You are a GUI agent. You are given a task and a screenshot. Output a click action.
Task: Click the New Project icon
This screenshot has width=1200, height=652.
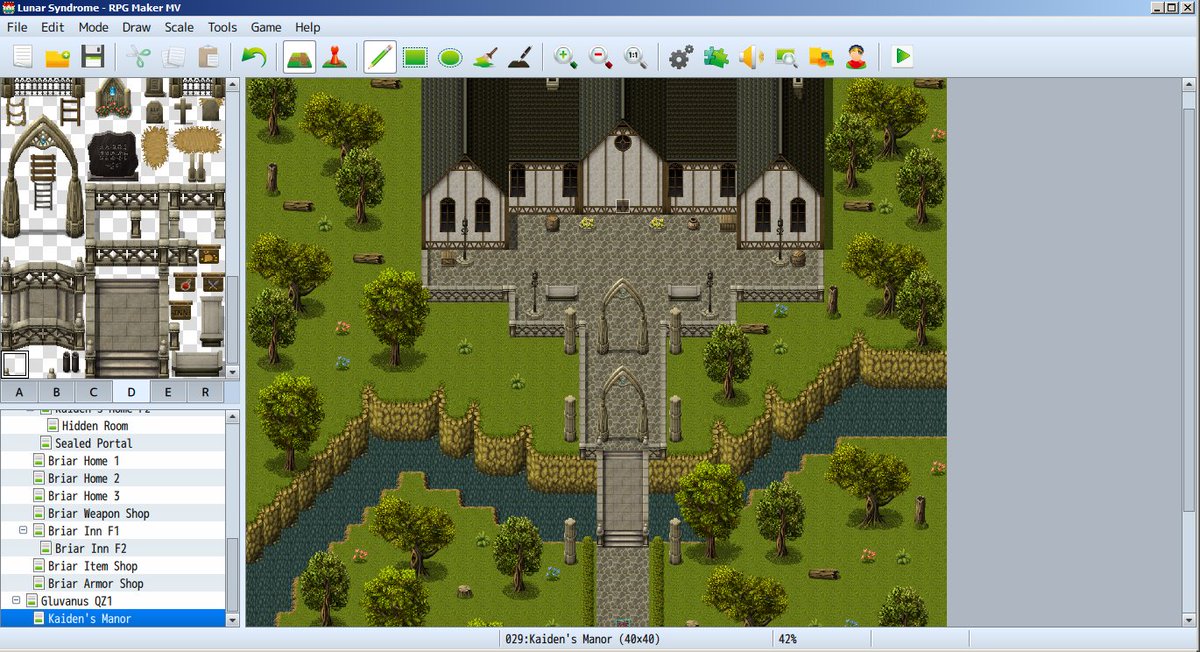23,57
